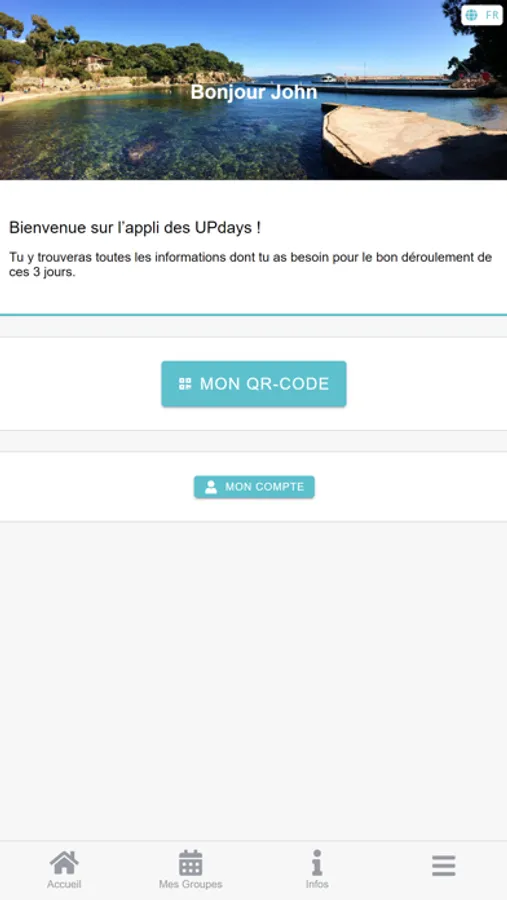Click the beach header banner photo

[x=253, y=90]
